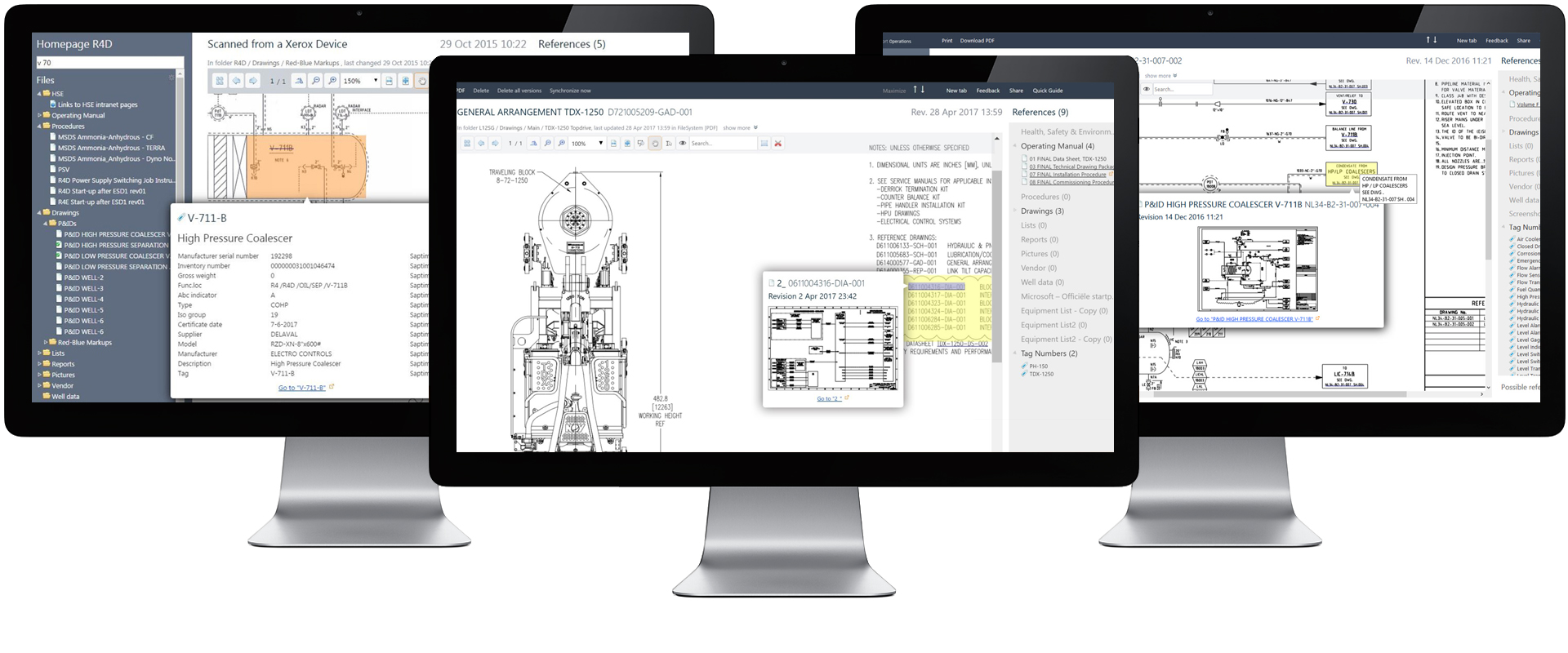The width and height of the screenshot is (1568, 653).
Task: Go to next page arrow in center viewer
Action: click(x=495, y=144)
